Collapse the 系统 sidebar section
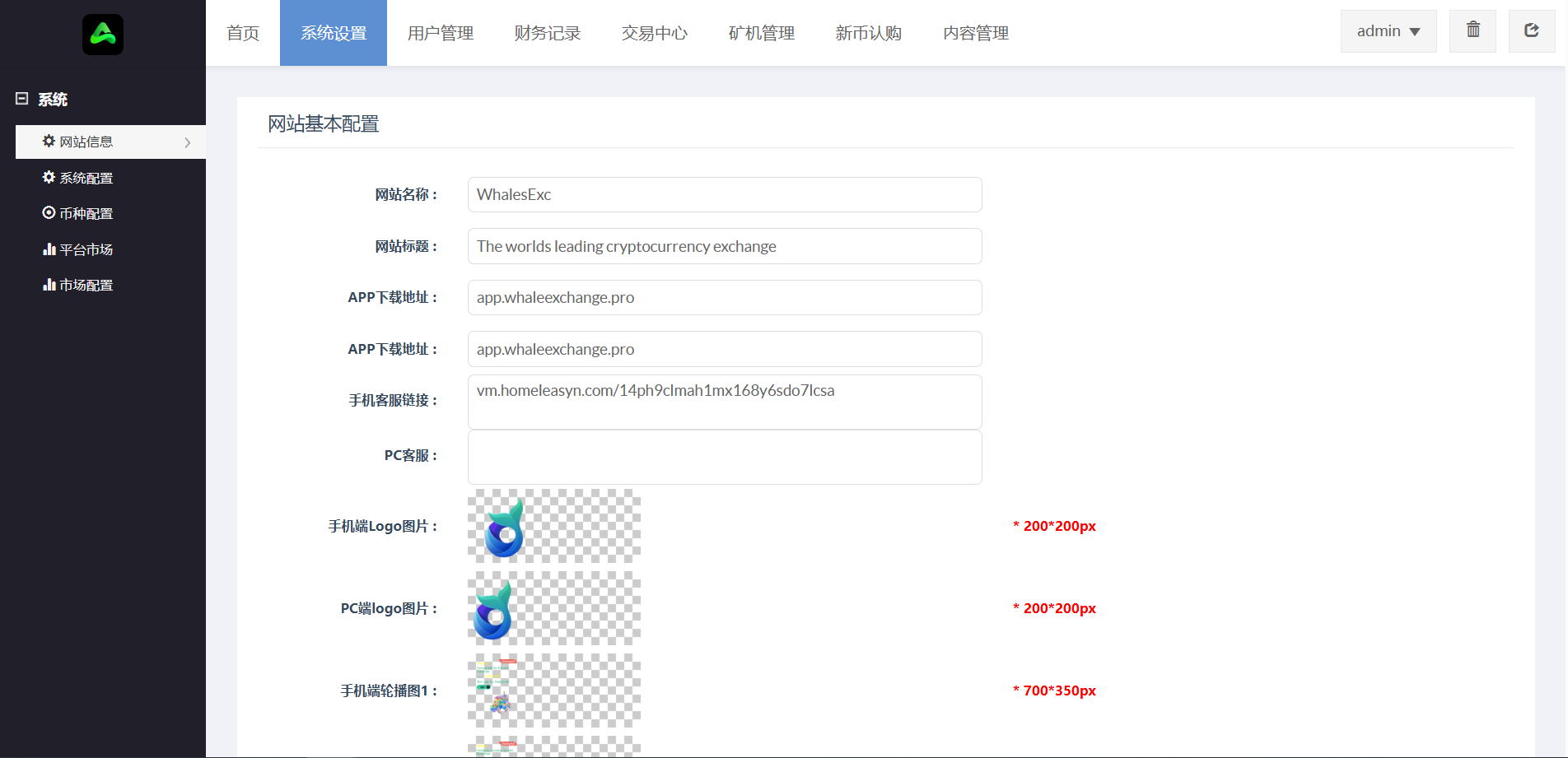 (22, 99)
